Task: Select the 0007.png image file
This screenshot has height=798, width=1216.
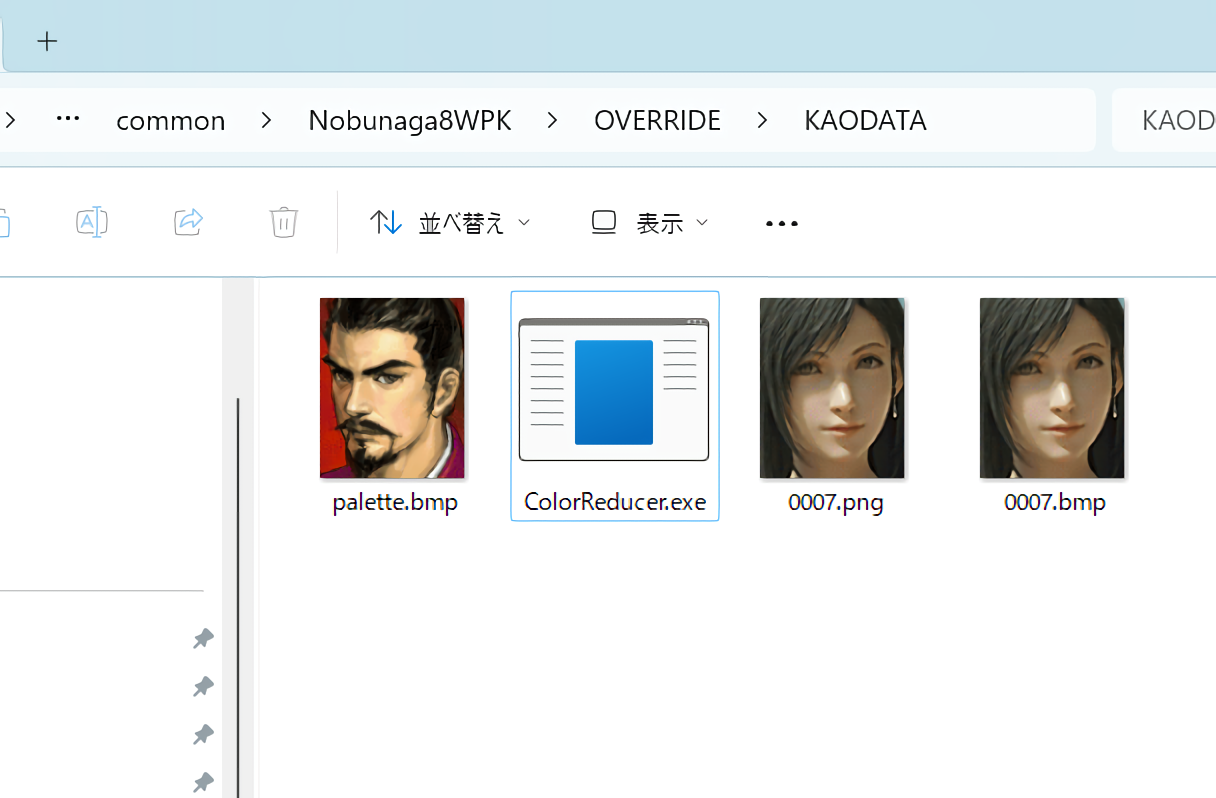Action: (x=832, y=388)
